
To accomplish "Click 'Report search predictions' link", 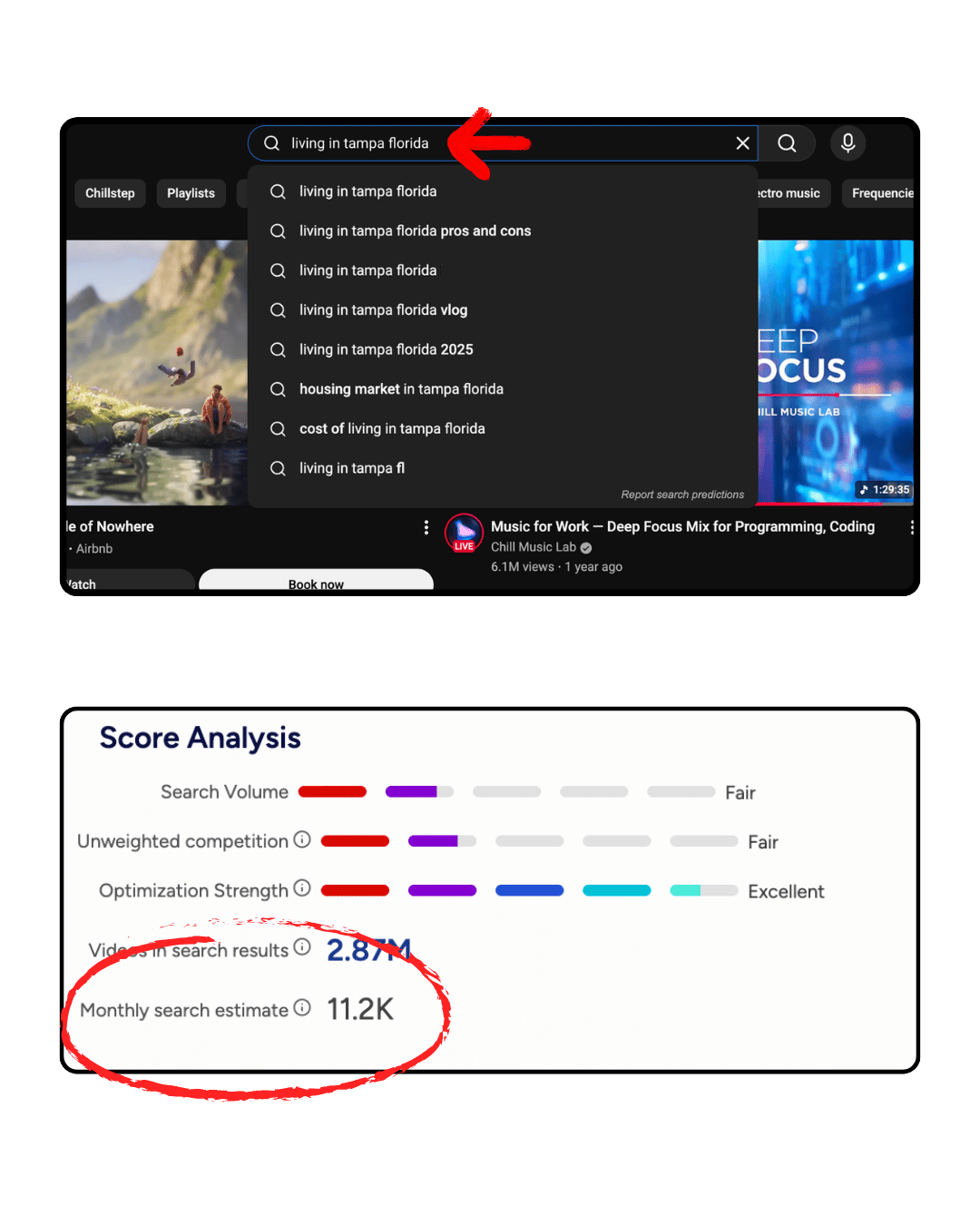I will pyautogui.click(x=682, y=495).
